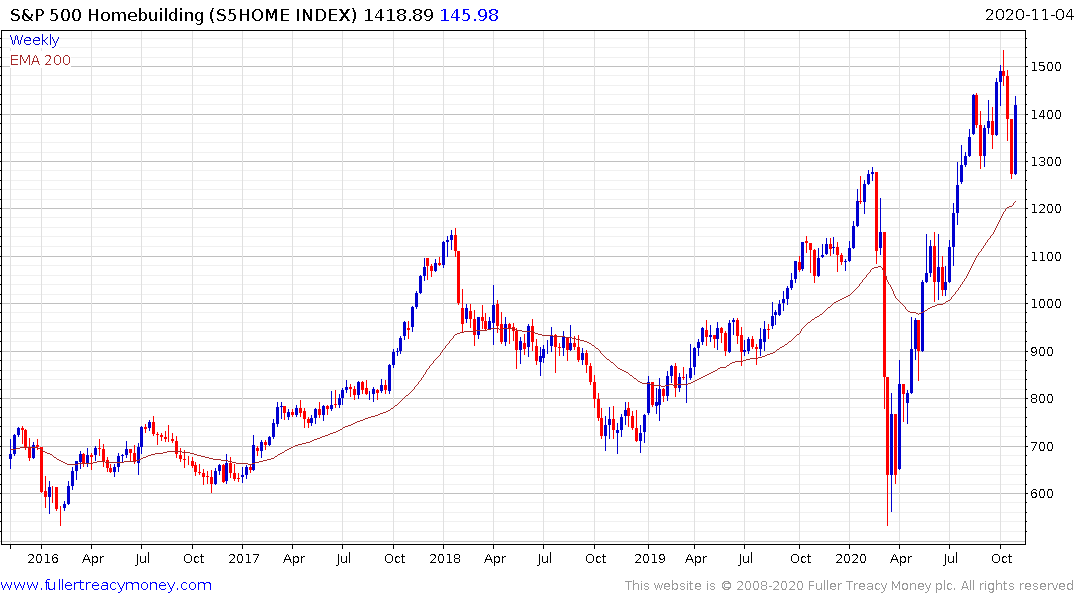The width and height of the screenshot is (1075, 600).
Task: Click the 1200 price axis label
Action: click(1046, 208)
